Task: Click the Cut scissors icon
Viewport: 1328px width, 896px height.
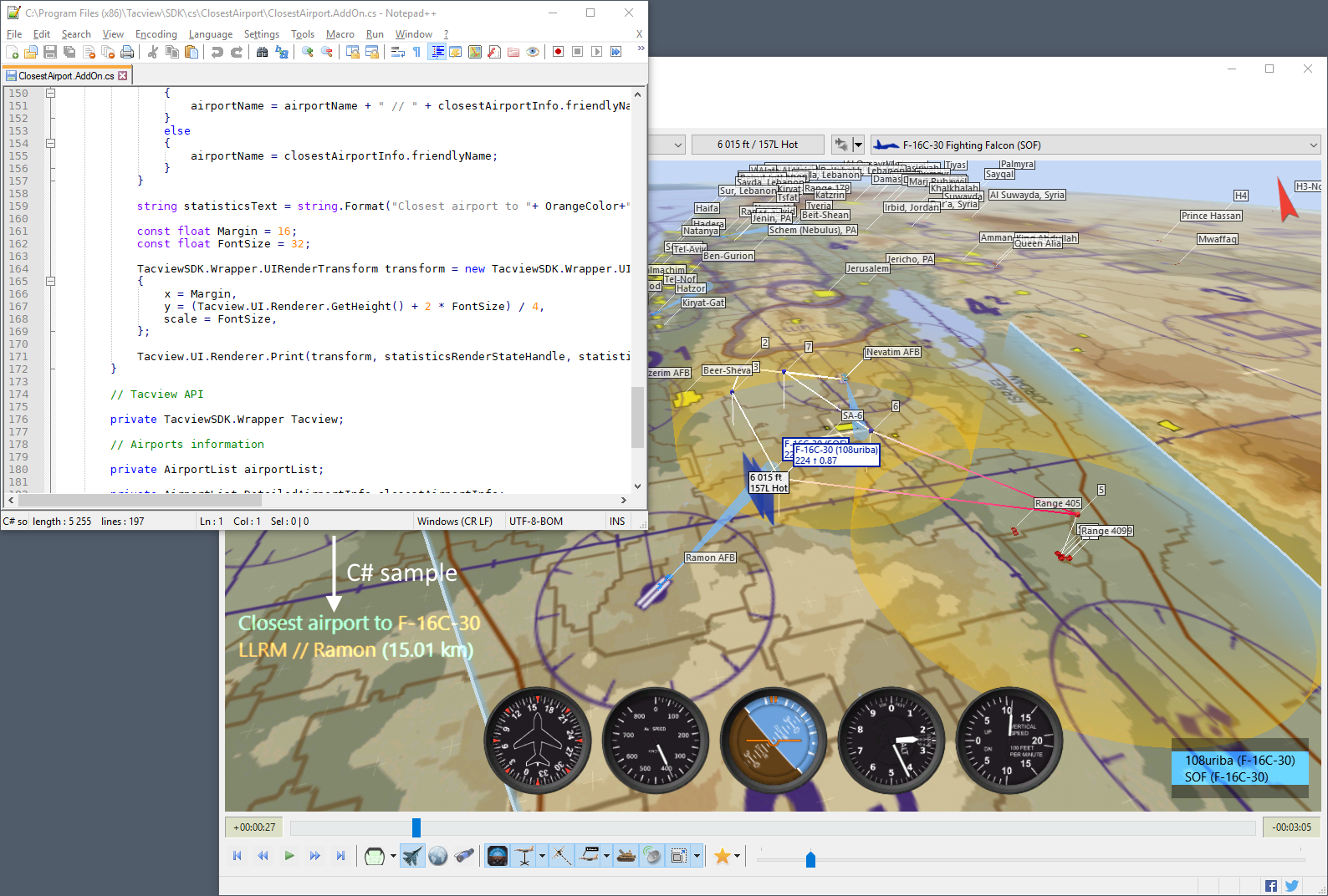Action: pos(153,52)
